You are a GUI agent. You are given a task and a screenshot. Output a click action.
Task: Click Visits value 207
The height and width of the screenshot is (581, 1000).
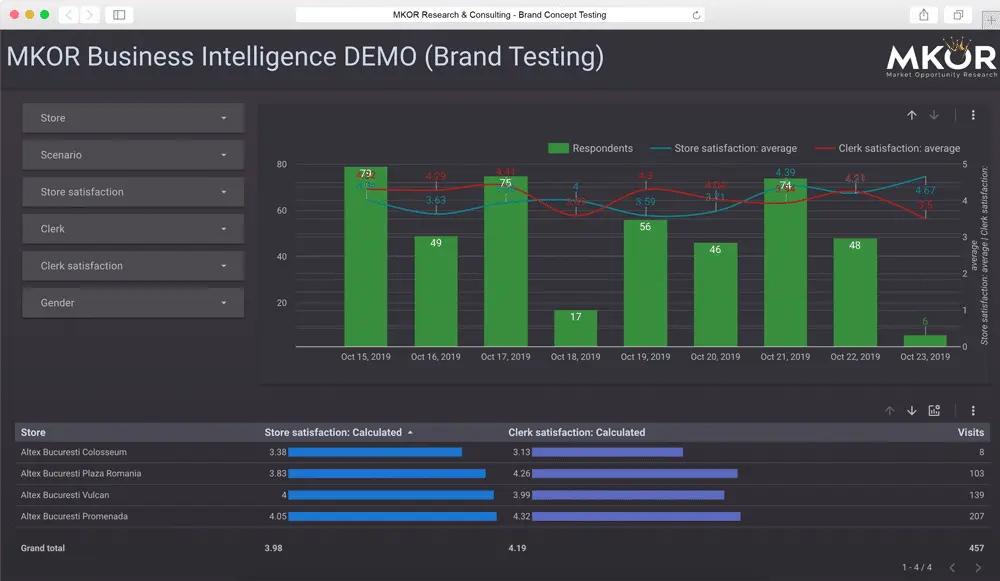point(976,516)
